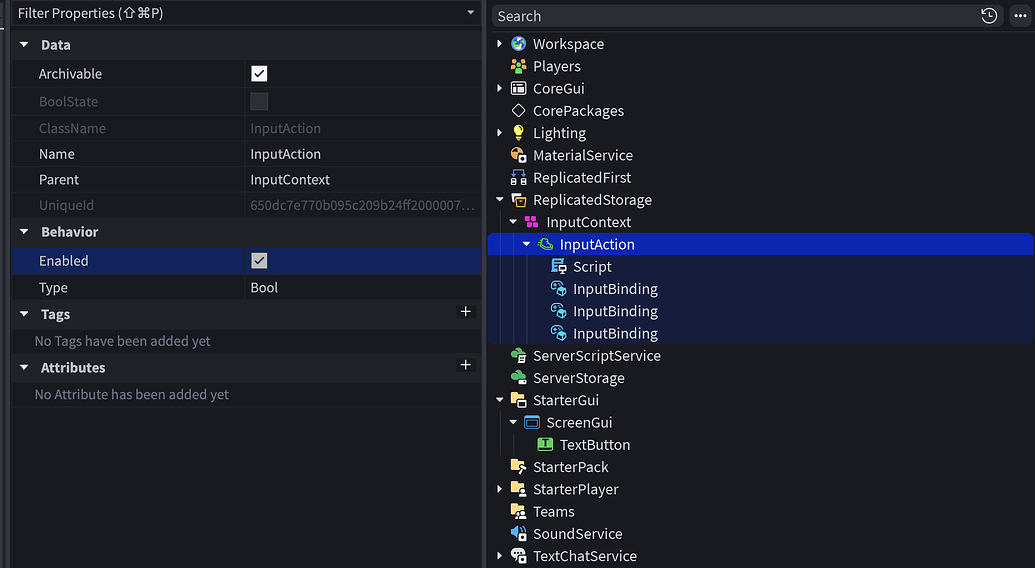Collapse the Attributes section
The width and height of the screenshot is (1035, 568).
coord(24,367)
